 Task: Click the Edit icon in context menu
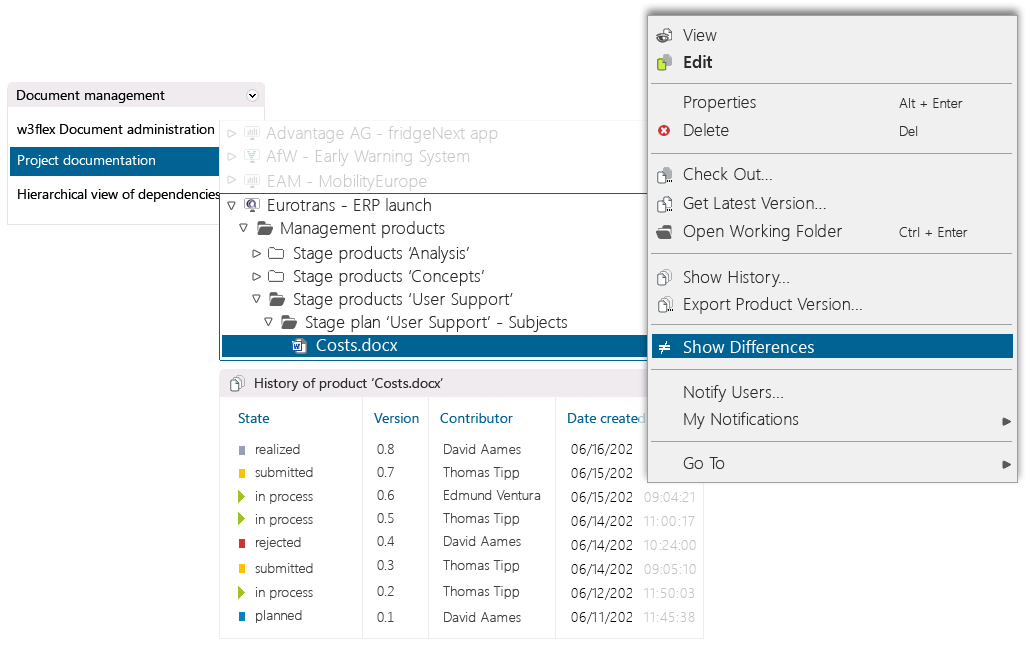pos(664,63)
